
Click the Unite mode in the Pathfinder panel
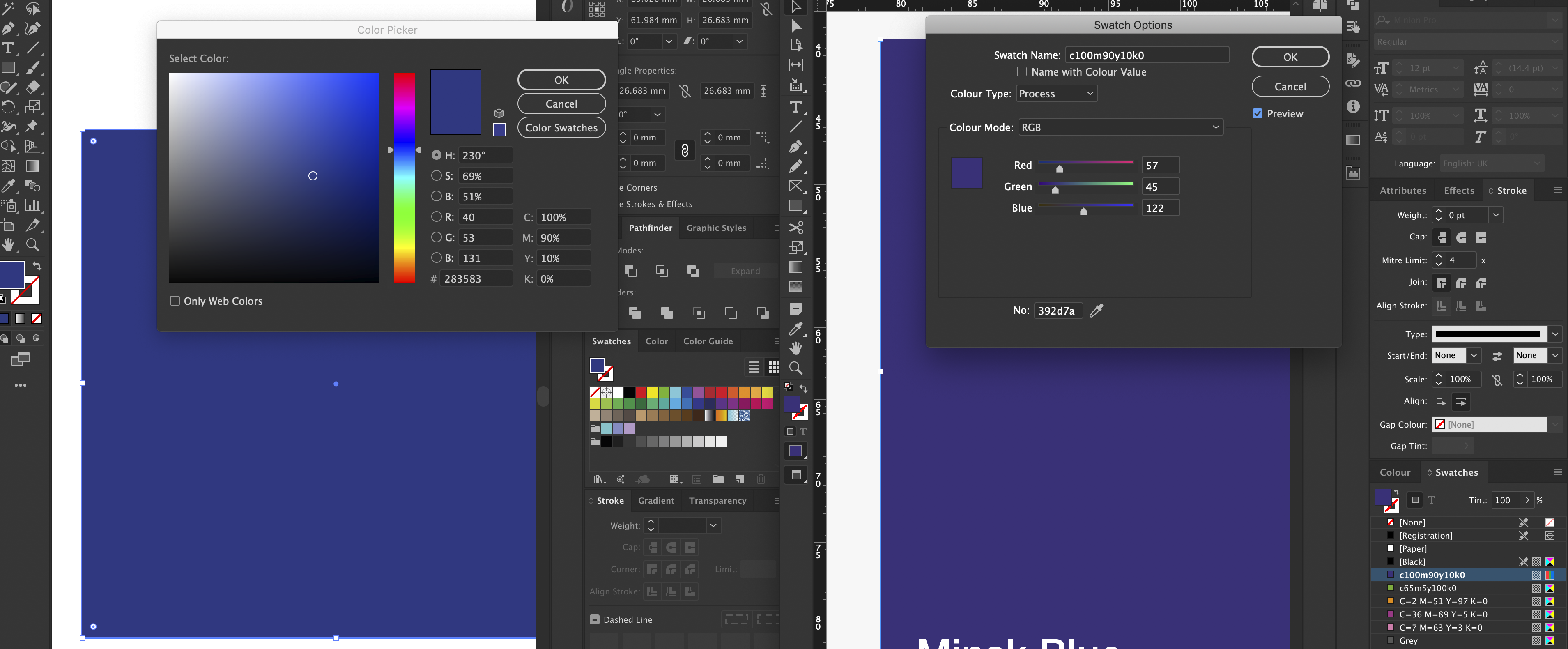pos(631,272)
